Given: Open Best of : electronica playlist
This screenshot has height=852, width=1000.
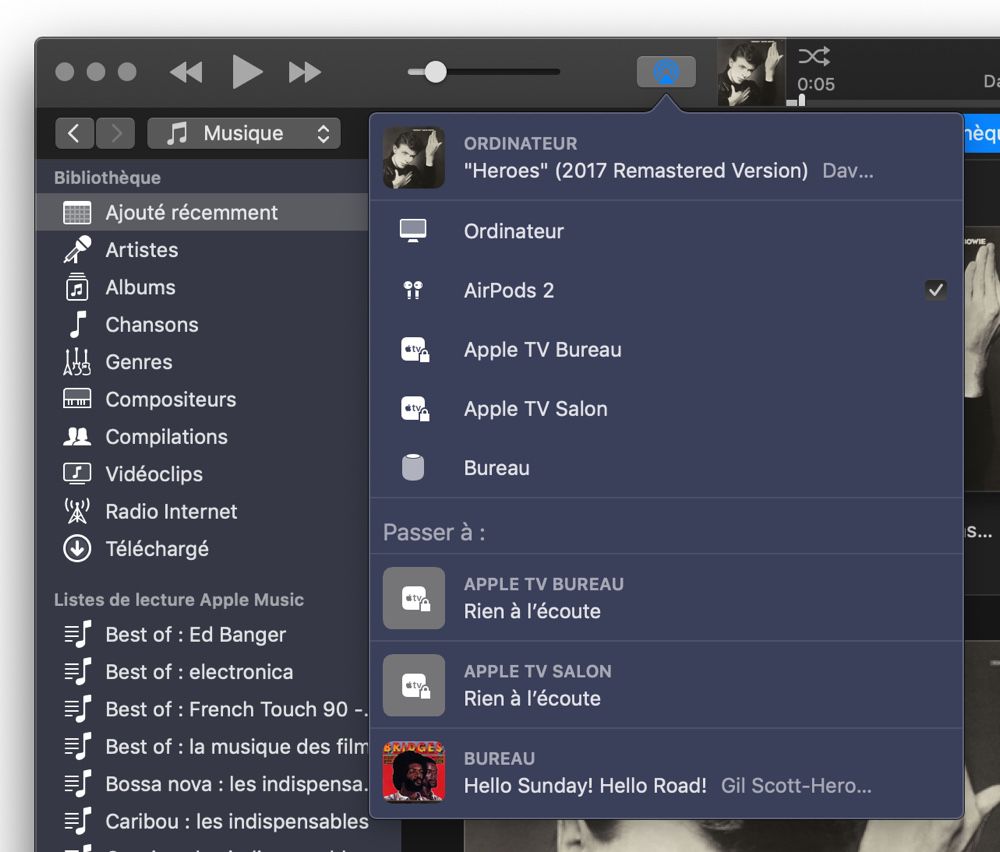Looking at the screenshot, I should pos(202,672).
